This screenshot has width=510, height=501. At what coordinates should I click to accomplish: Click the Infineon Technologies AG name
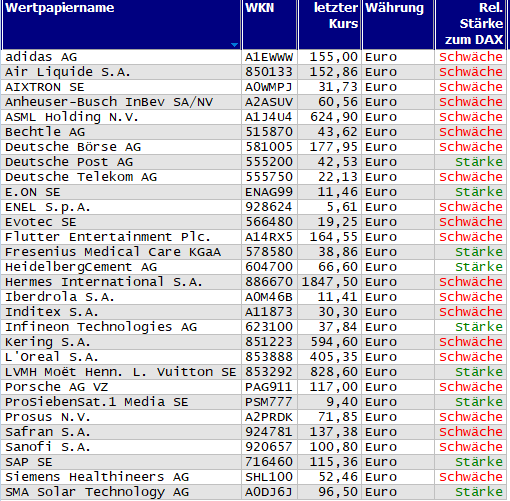click(x=101, y=327)
